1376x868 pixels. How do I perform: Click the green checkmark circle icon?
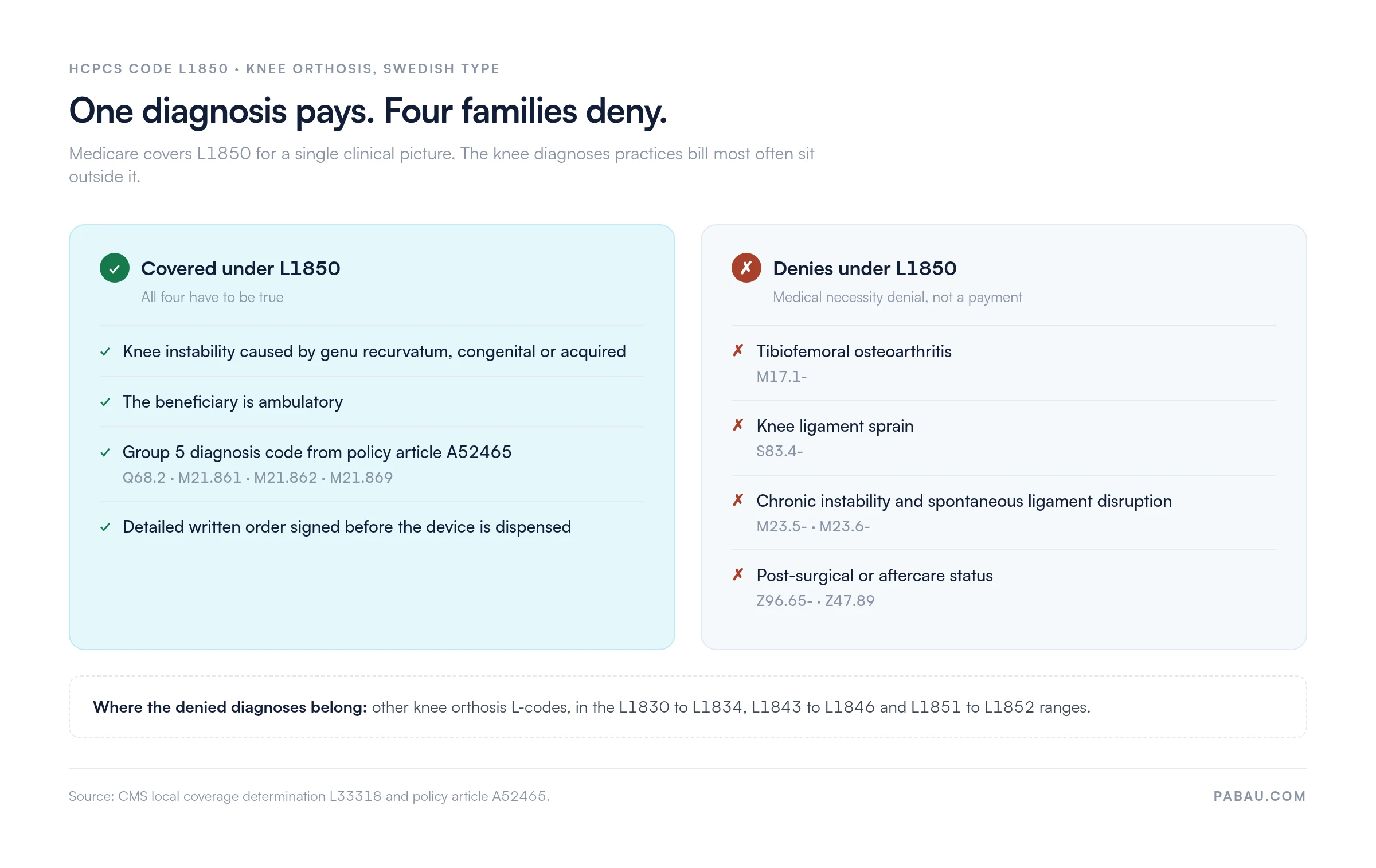[x=115, y=268]
